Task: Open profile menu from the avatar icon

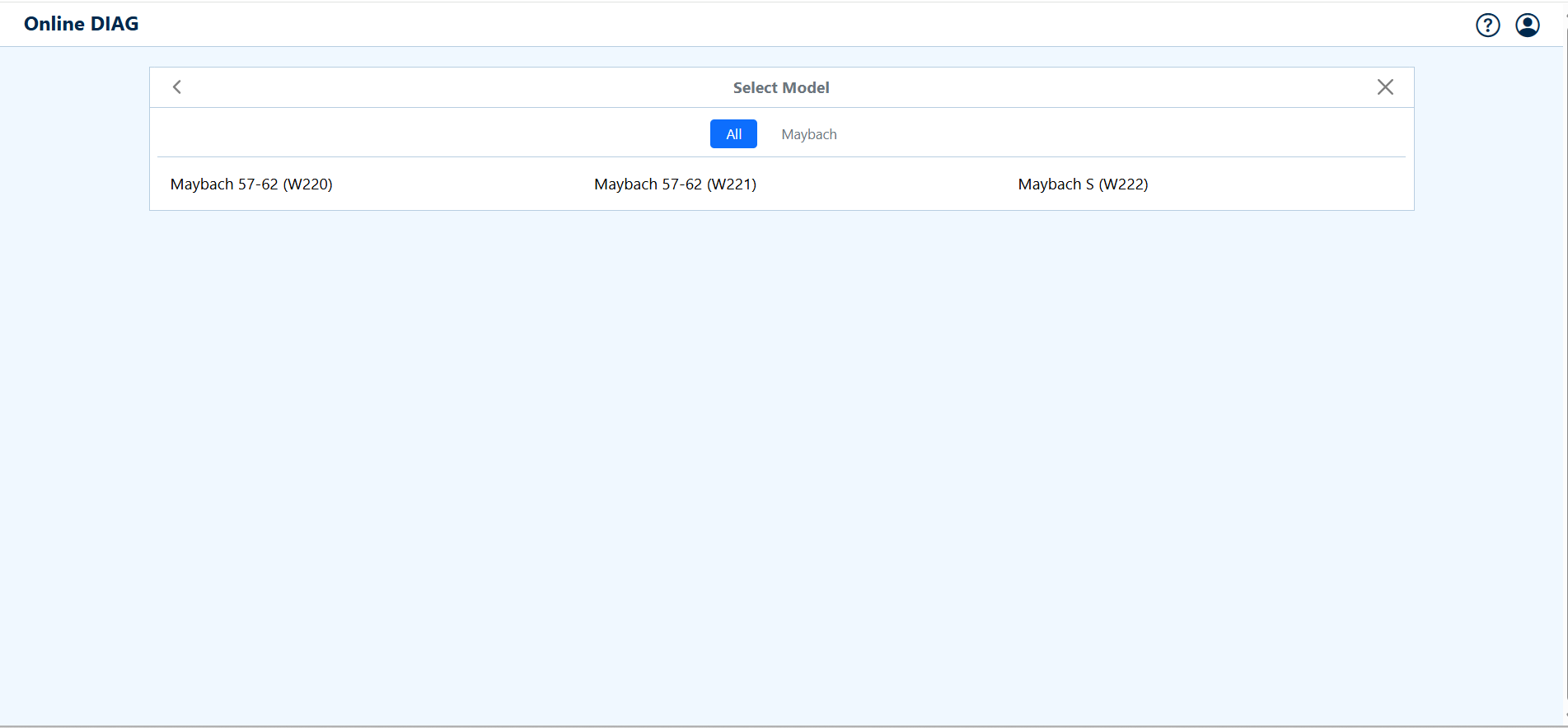Action: tap(1527, 26)
